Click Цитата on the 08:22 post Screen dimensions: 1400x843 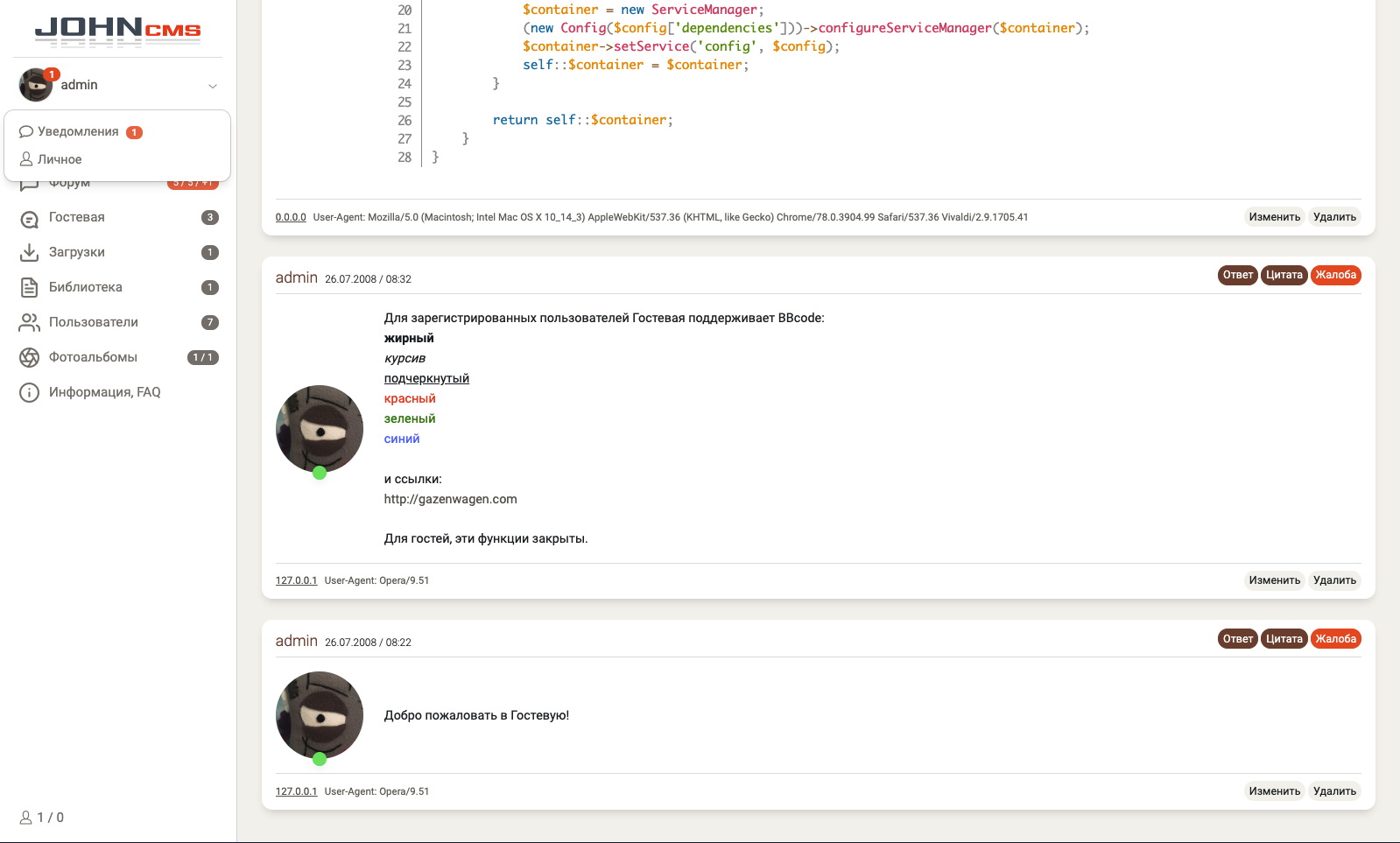coord(1284,639)
